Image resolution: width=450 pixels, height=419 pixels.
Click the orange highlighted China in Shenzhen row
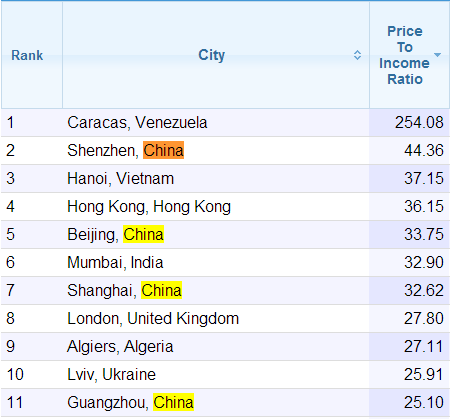(163, 150)
